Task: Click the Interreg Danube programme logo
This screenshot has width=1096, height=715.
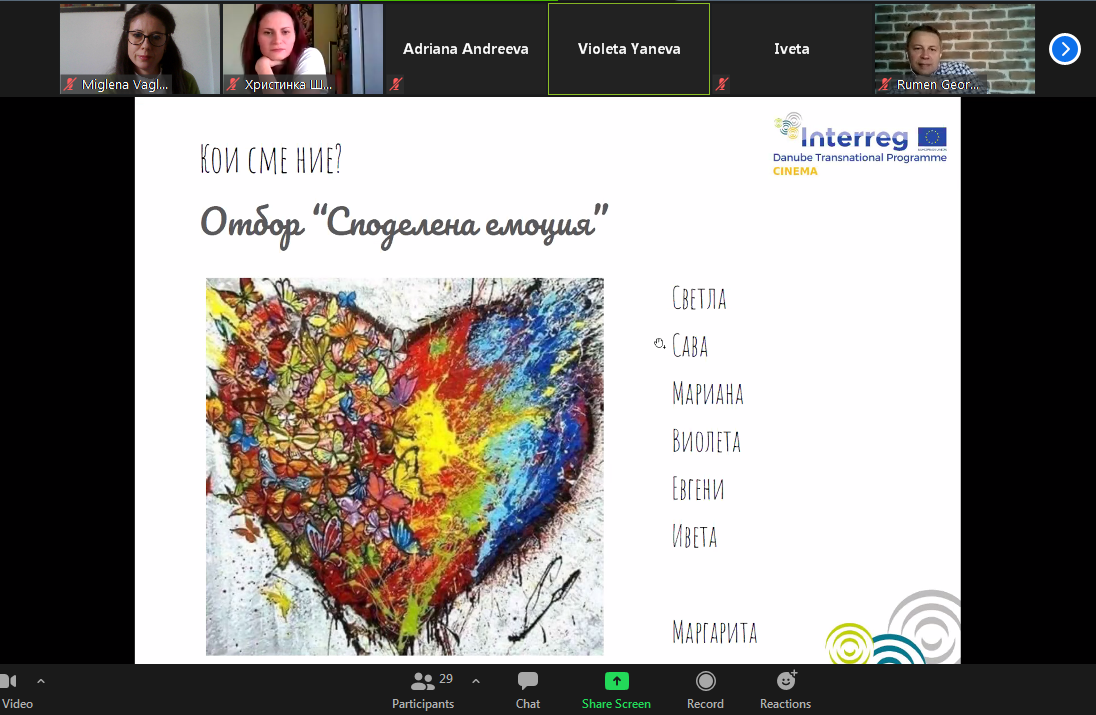Action: [860, 144]
